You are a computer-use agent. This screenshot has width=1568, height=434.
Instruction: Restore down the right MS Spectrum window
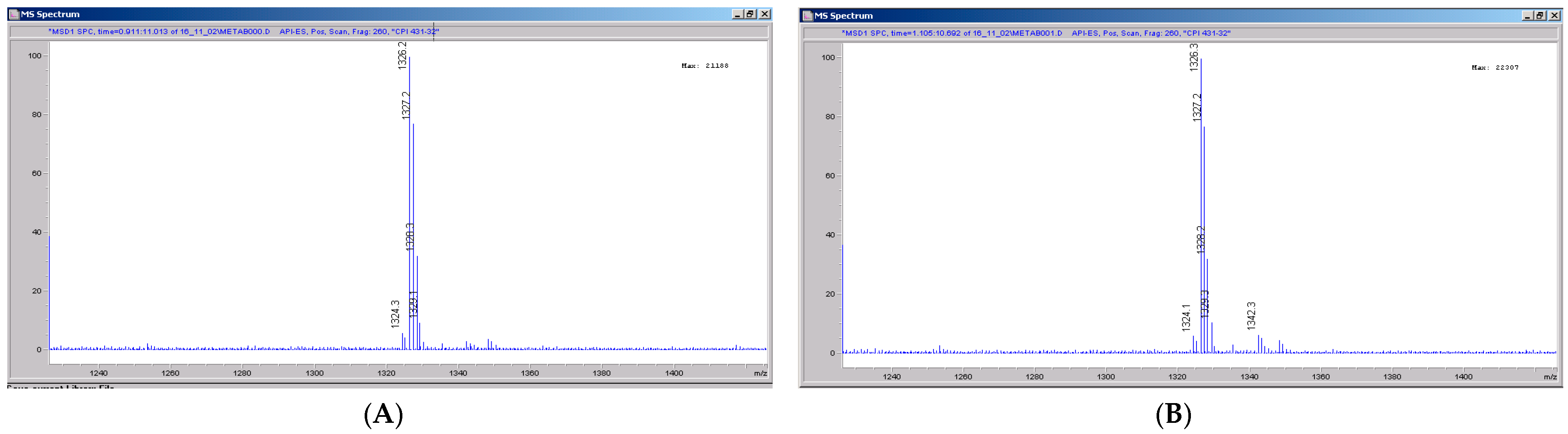1540,16
